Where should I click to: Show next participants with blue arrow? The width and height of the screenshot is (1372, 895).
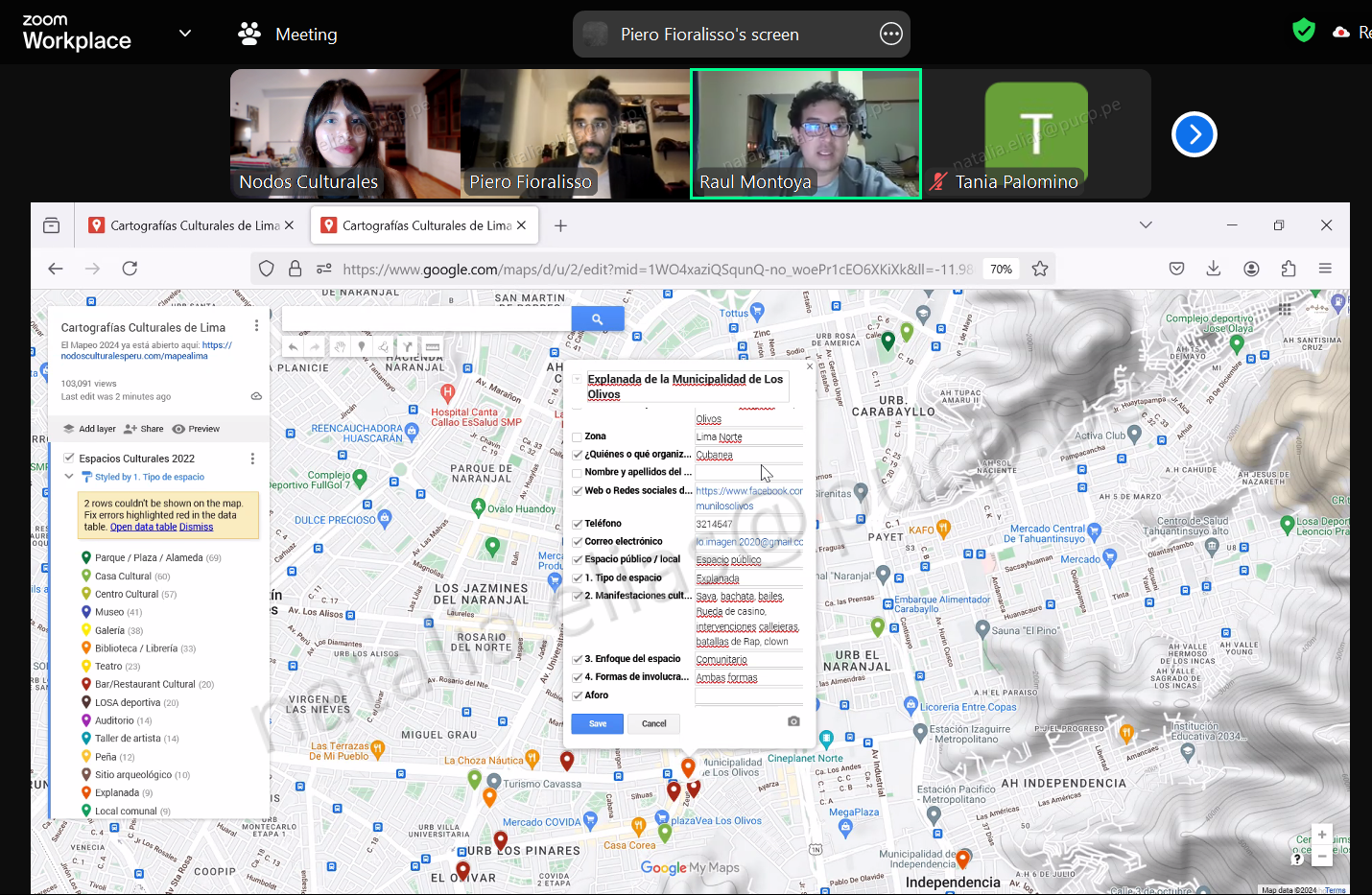coord(1195,134)
